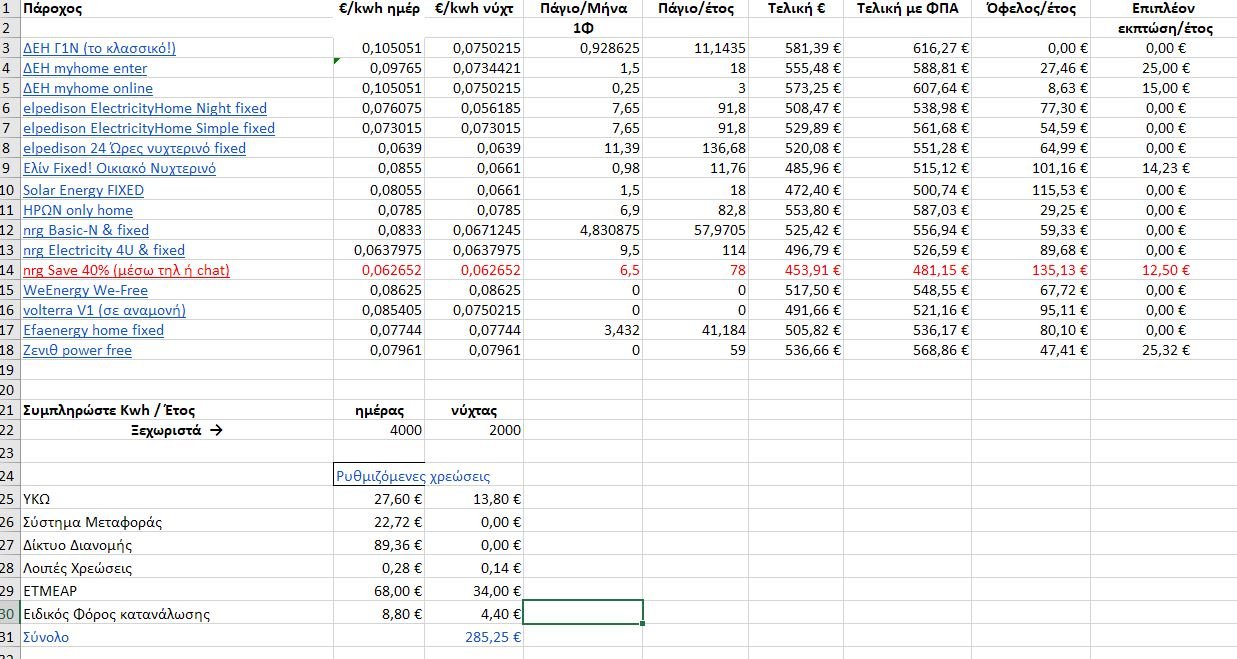Select the €/kwh νύχτ header cell
The height and width of the screenshot is (659, 1237).
click(474, 9)
